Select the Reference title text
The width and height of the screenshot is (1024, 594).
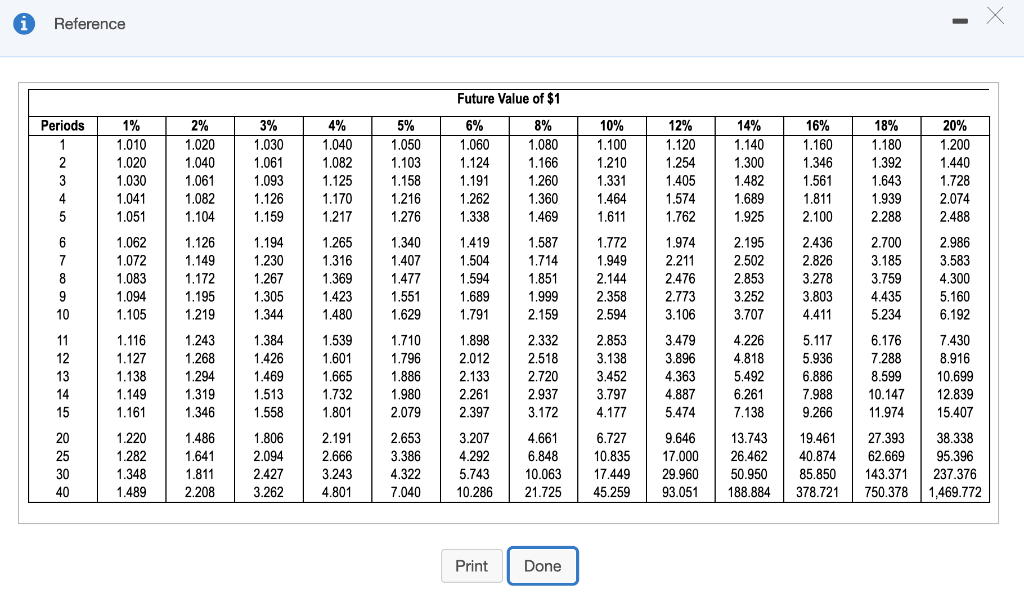point(89,23)
